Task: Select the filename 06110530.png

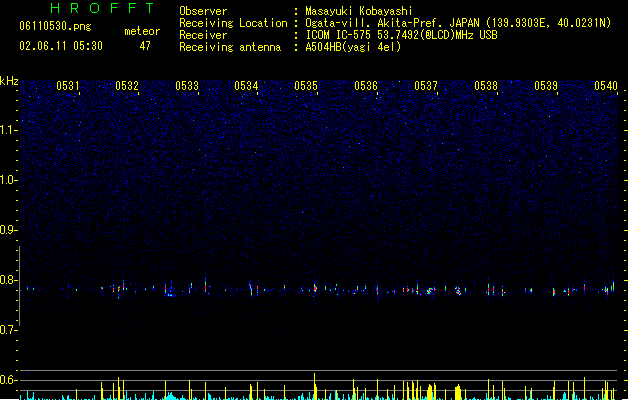Action: click(x=55, y=26)
